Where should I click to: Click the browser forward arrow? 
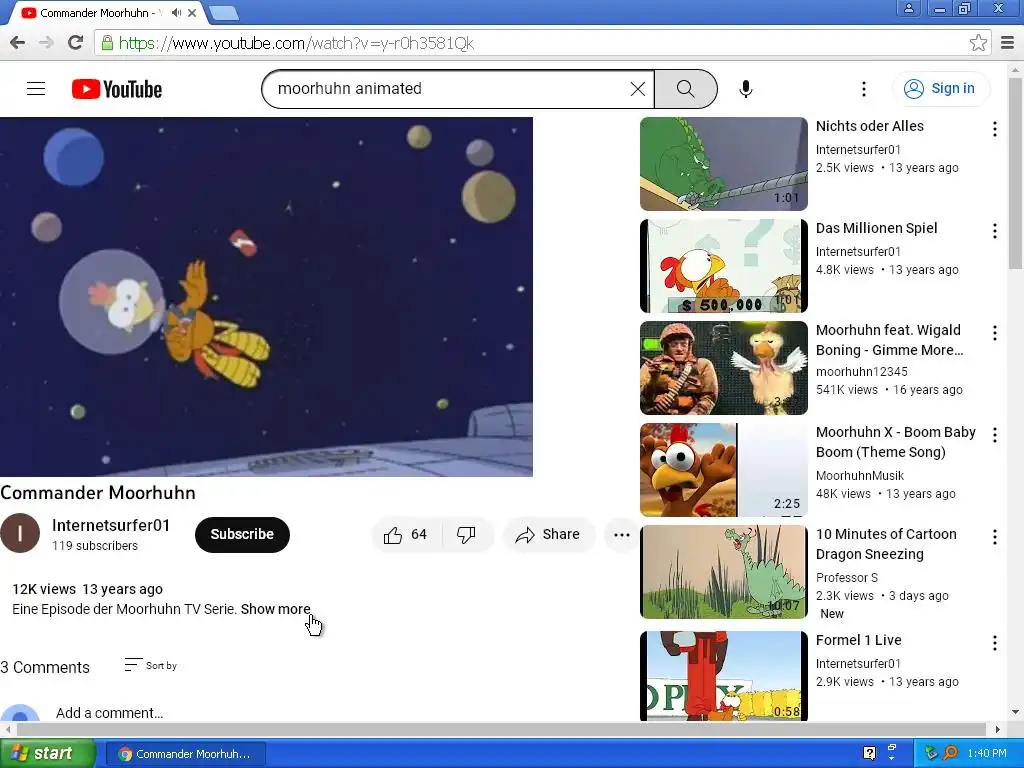pyautogui.click(x=46, y=43)
